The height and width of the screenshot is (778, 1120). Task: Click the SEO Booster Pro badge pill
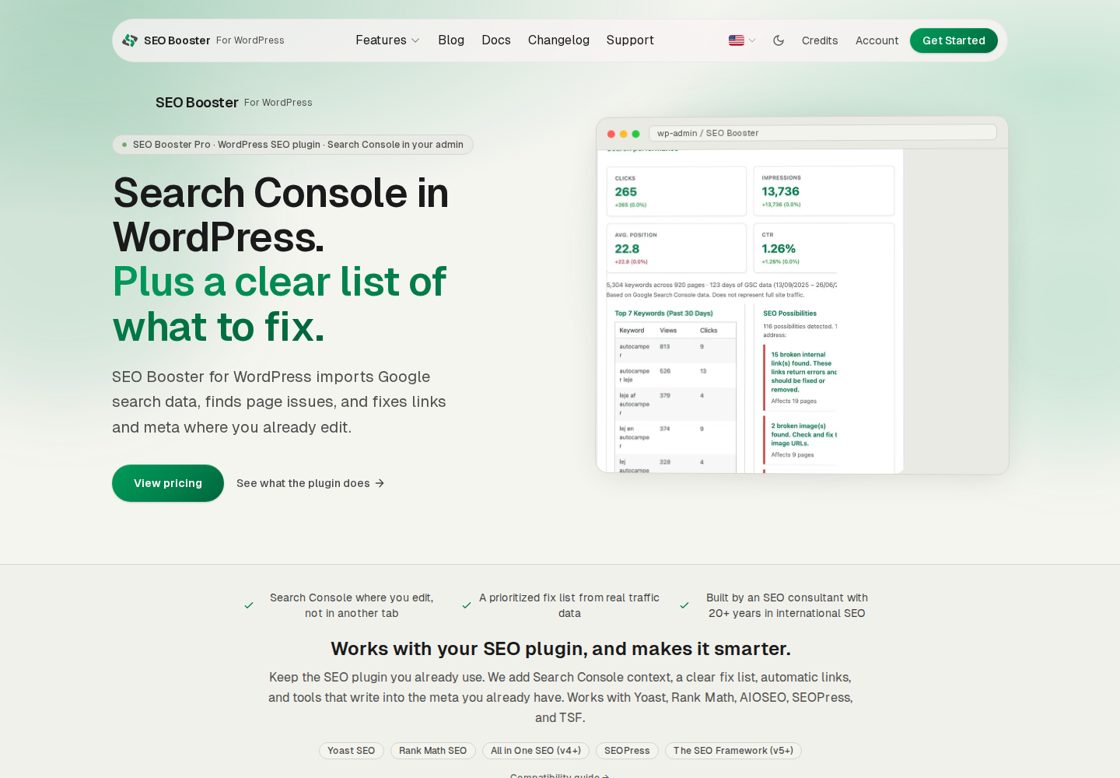[x=293, y=144]
